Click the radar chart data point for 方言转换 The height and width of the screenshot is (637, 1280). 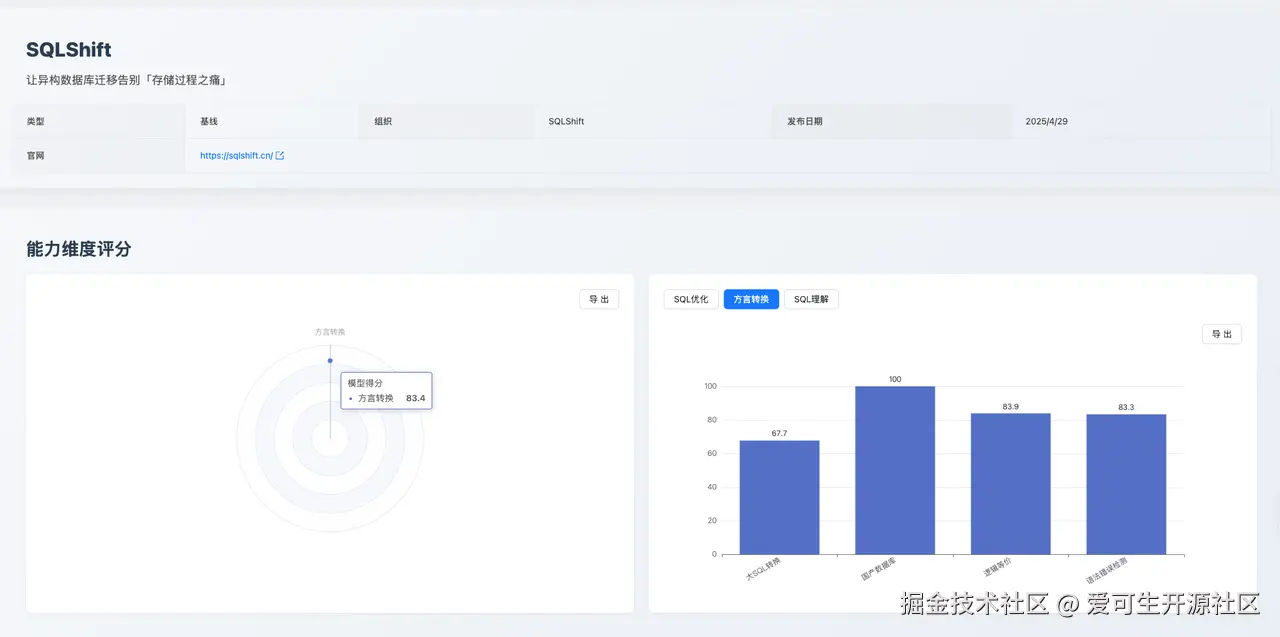coord(330,360)
